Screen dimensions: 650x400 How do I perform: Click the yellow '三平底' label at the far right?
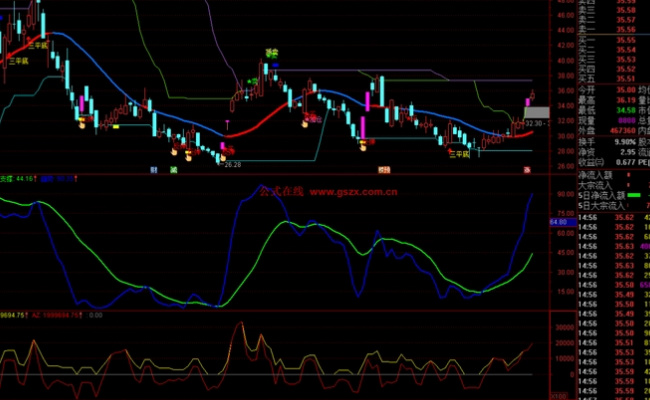[459, 154]
